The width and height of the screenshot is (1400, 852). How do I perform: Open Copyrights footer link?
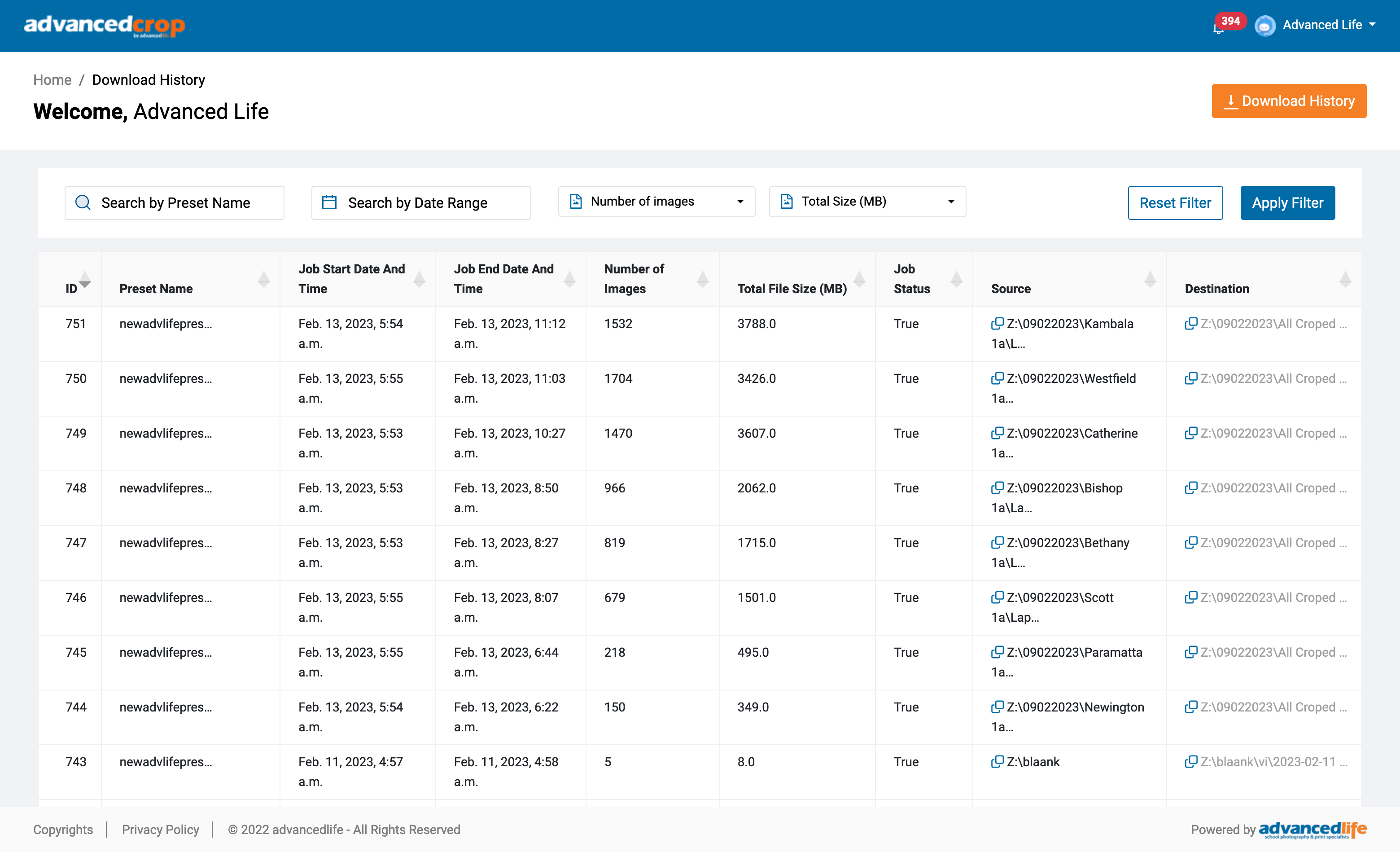(63, 829)
